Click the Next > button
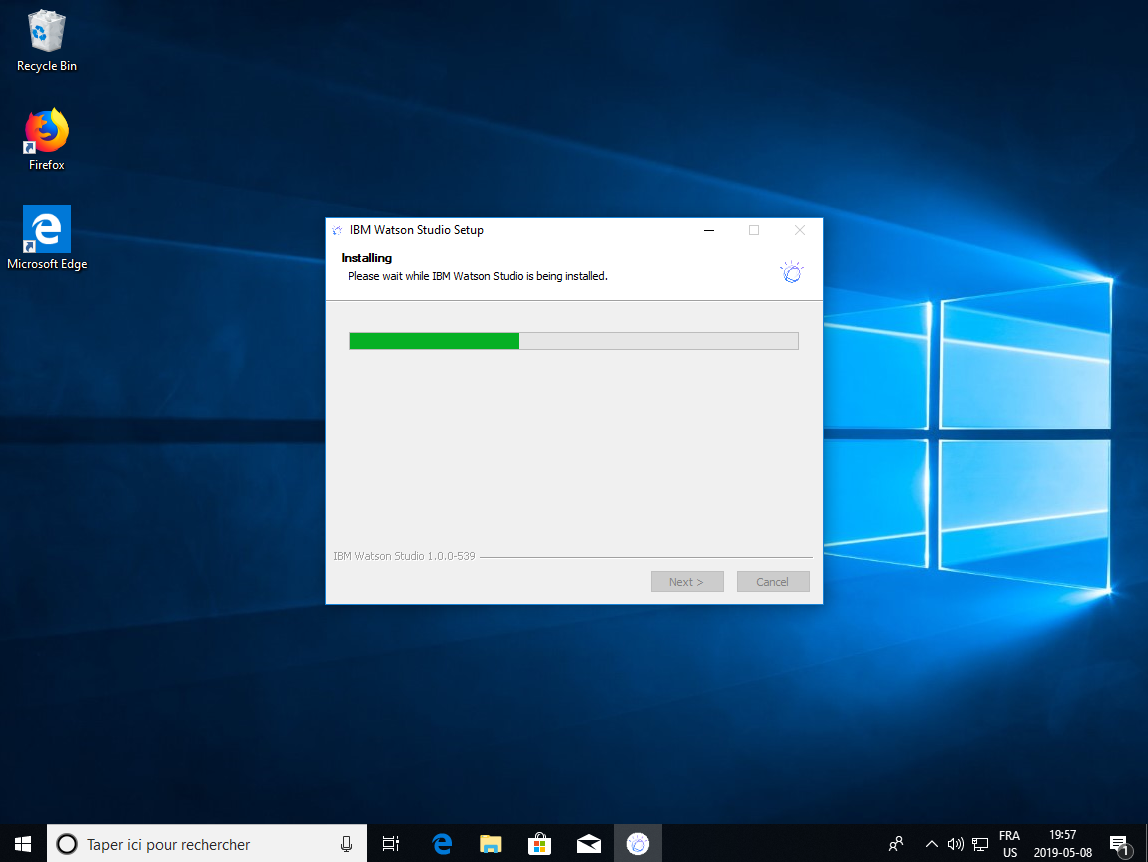The image size is (1148, 862). [x=686, y=582]
